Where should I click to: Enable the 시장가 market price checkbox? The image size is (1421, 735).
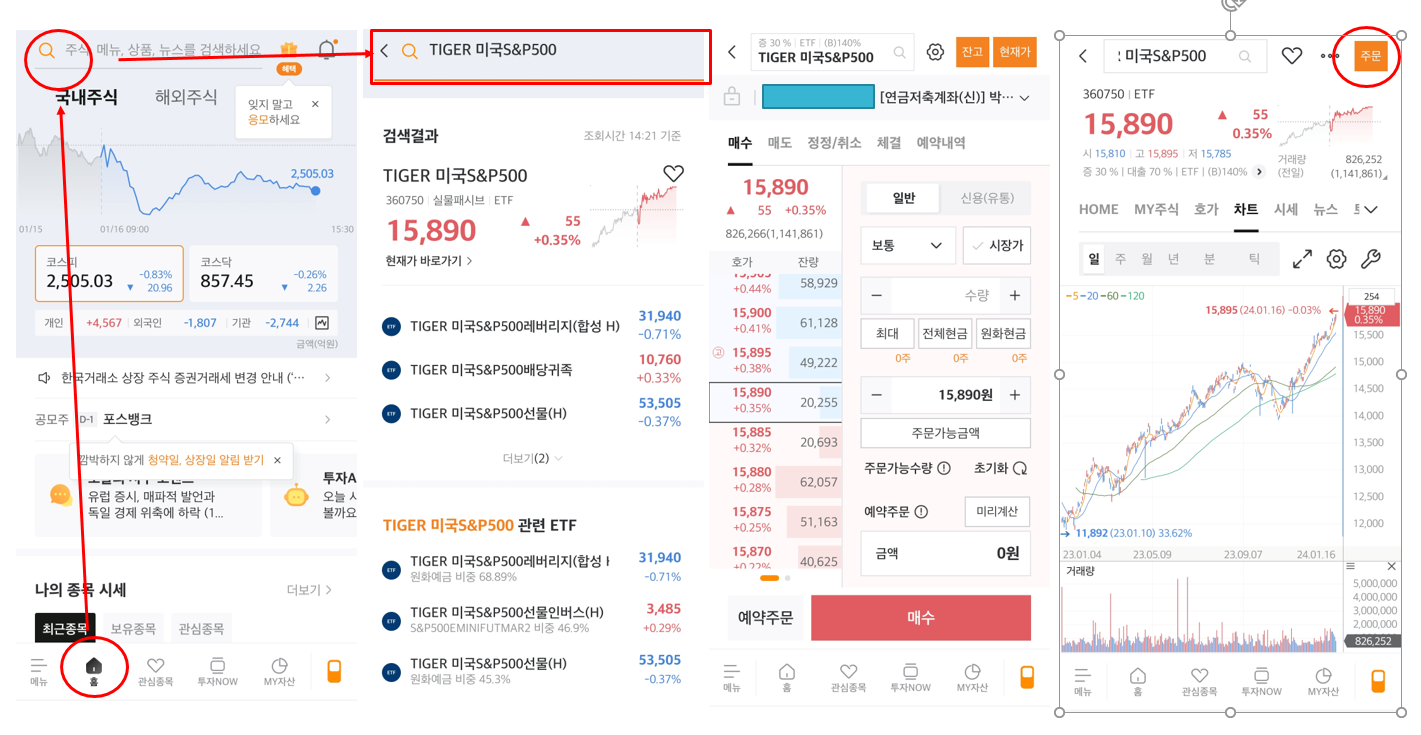coord(998,245)
